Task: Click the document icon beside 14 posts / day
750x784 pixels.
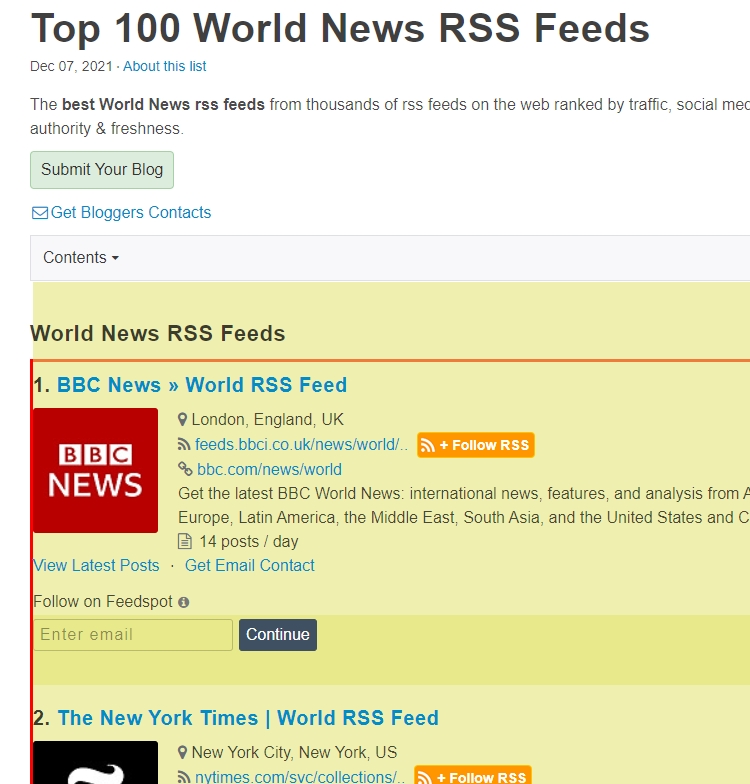Action: (184, 541)
